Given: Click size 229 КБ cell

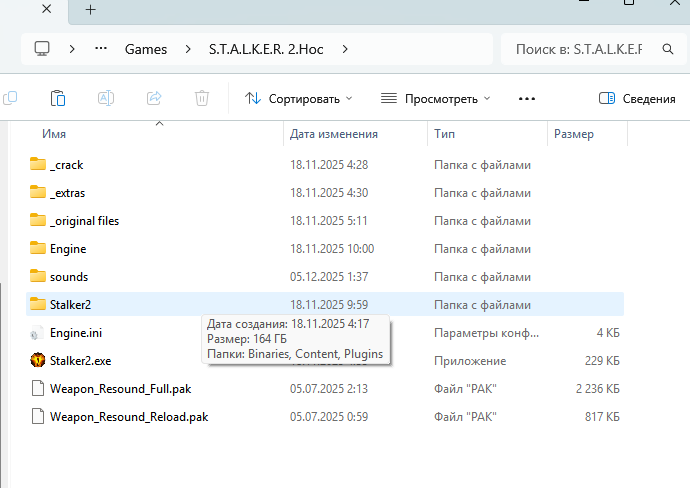Looking at the screenshot, I should 602,361.
